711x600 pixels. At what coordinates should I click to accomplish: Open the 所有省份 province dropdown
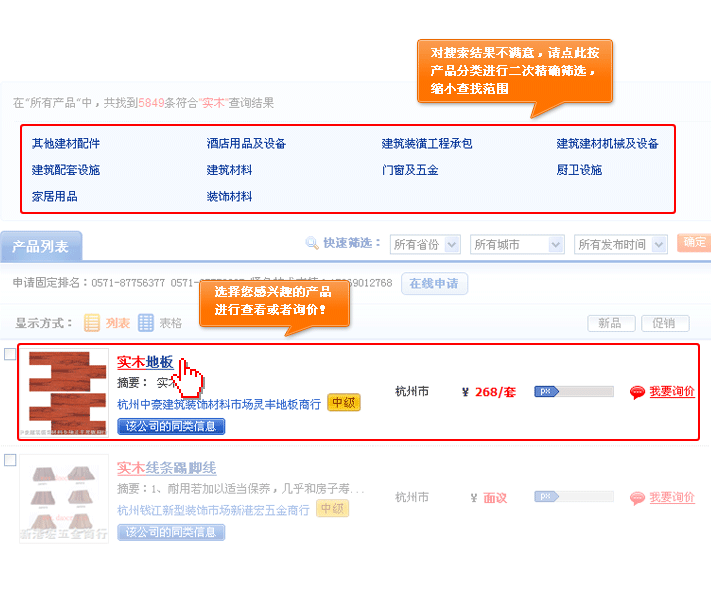tap(424, 244)
